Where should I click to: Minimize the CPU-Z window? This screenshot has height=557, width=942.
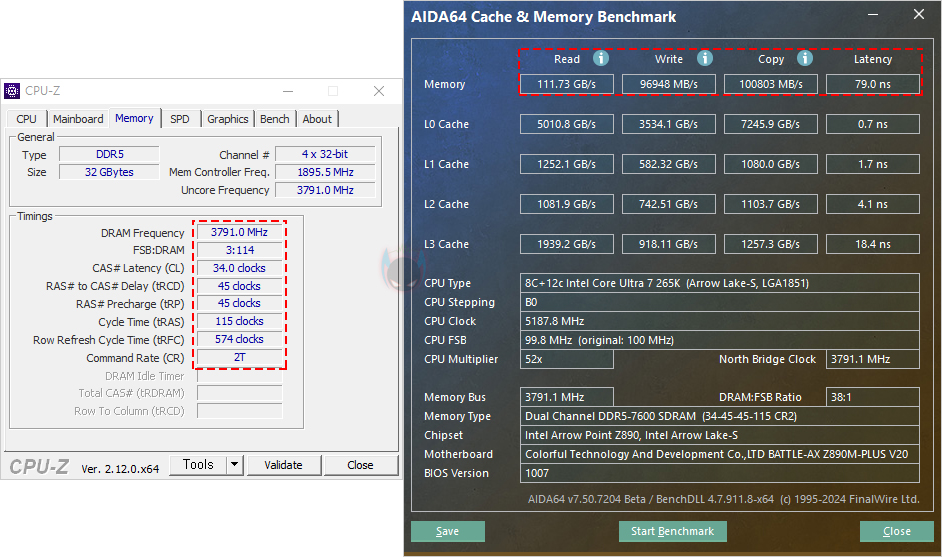click(288, 91)
